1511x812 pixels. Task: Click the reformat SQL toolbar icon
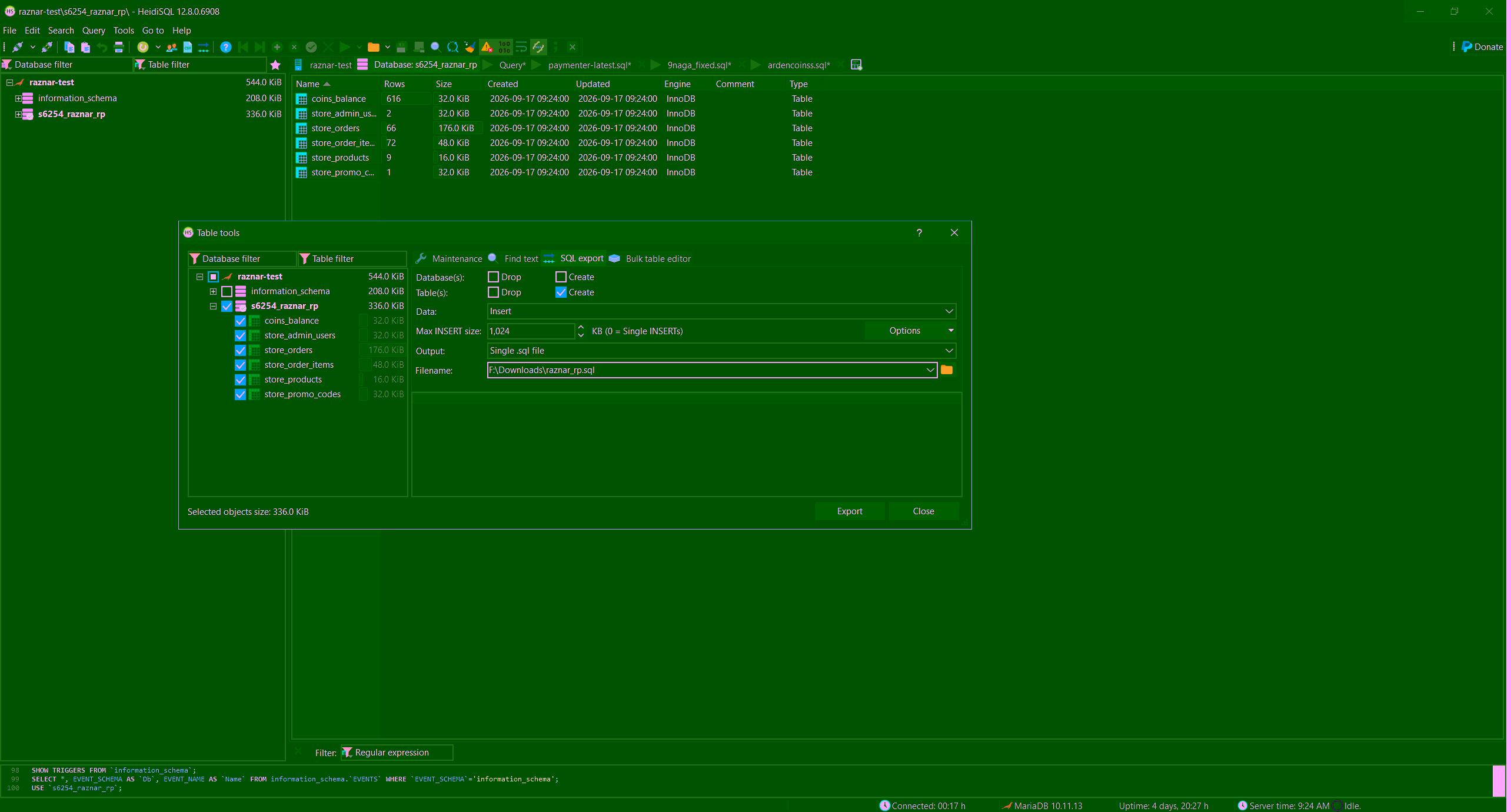tap(538, 47)
